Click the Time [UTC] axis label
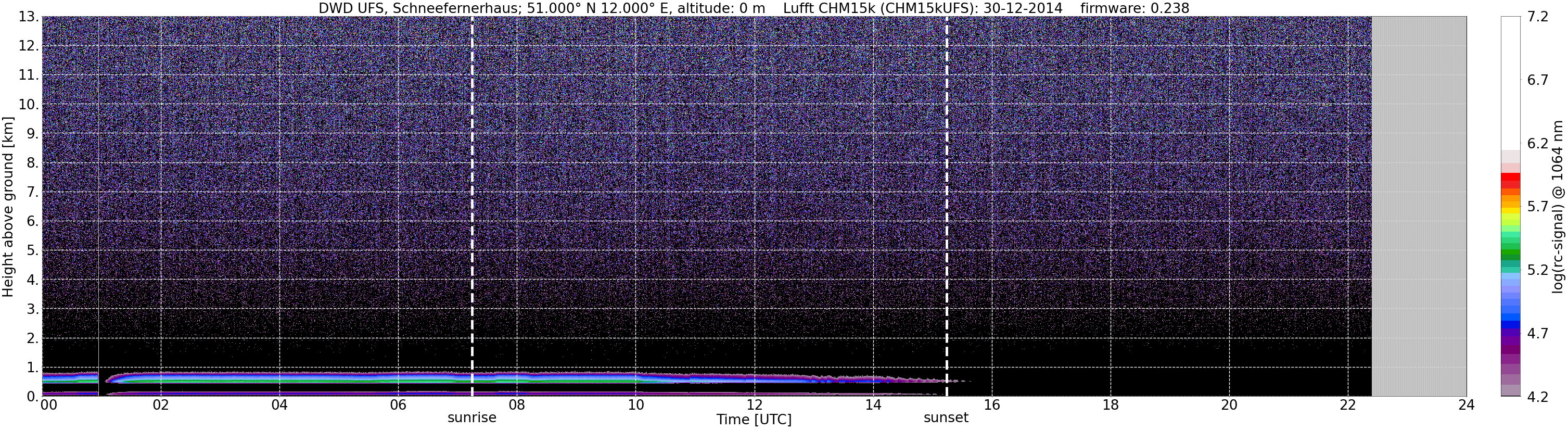The height and width of the screenshot is (430, 1568). coord(754,420)
